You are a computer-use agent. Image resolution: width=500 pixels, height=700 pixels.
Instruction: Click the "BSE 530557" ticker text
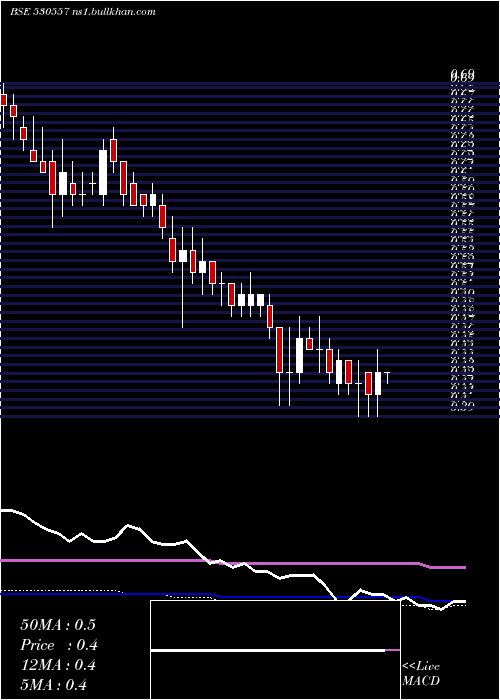pyautogui.click(x=39, y=12)
